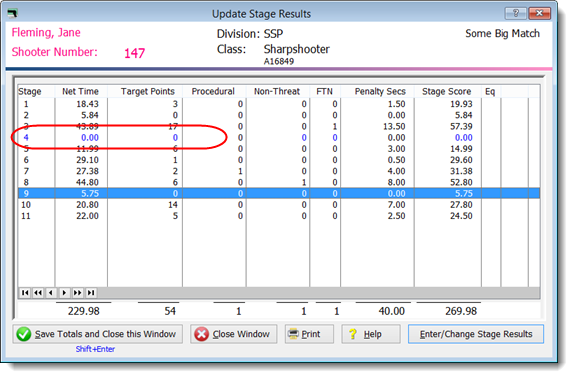This screenshot has height=378, width=573.
Task: Click the Procedural column header
Action: 214,92
